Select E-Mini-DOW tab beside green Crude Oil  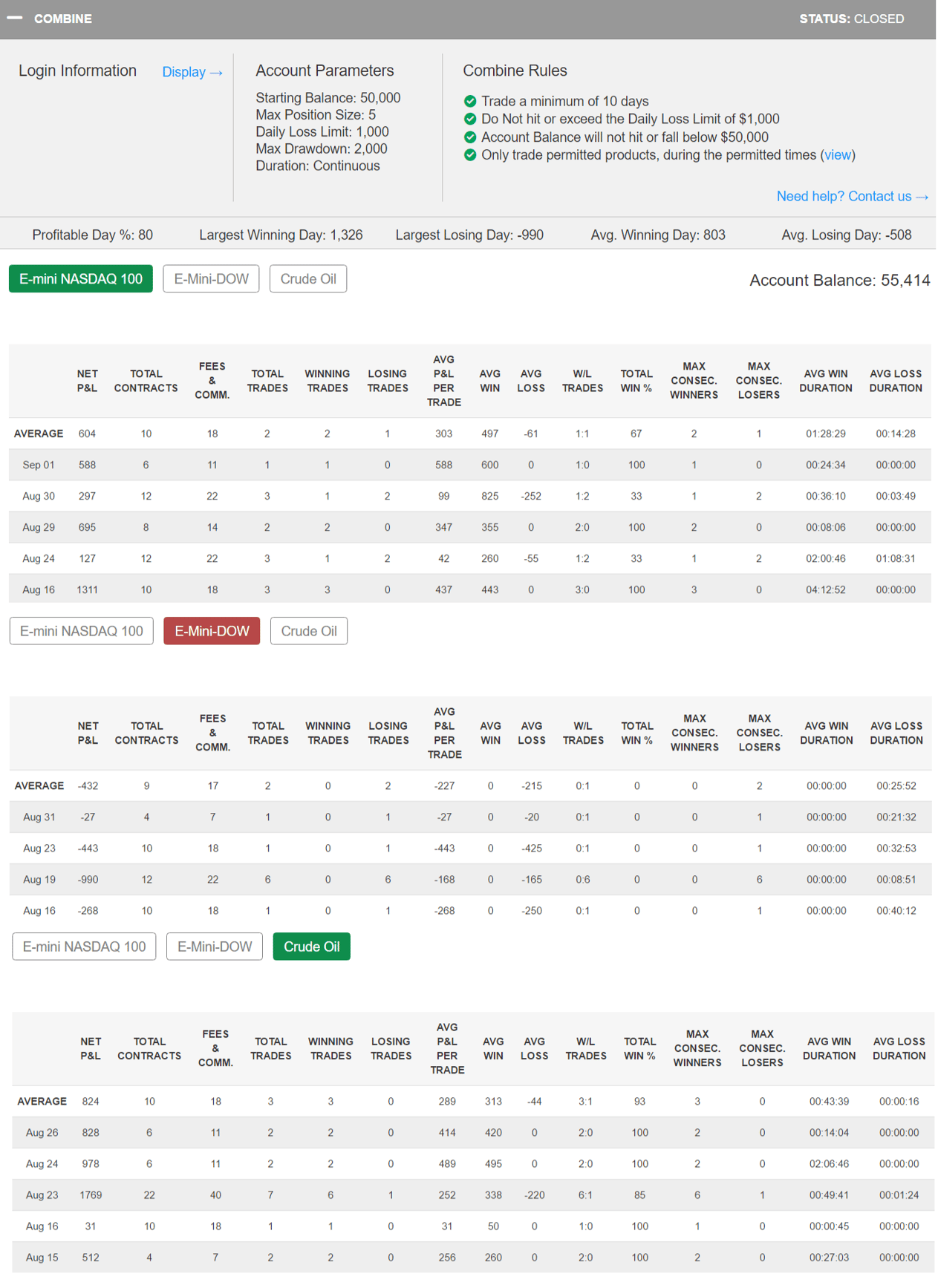(x=215, y=947)
